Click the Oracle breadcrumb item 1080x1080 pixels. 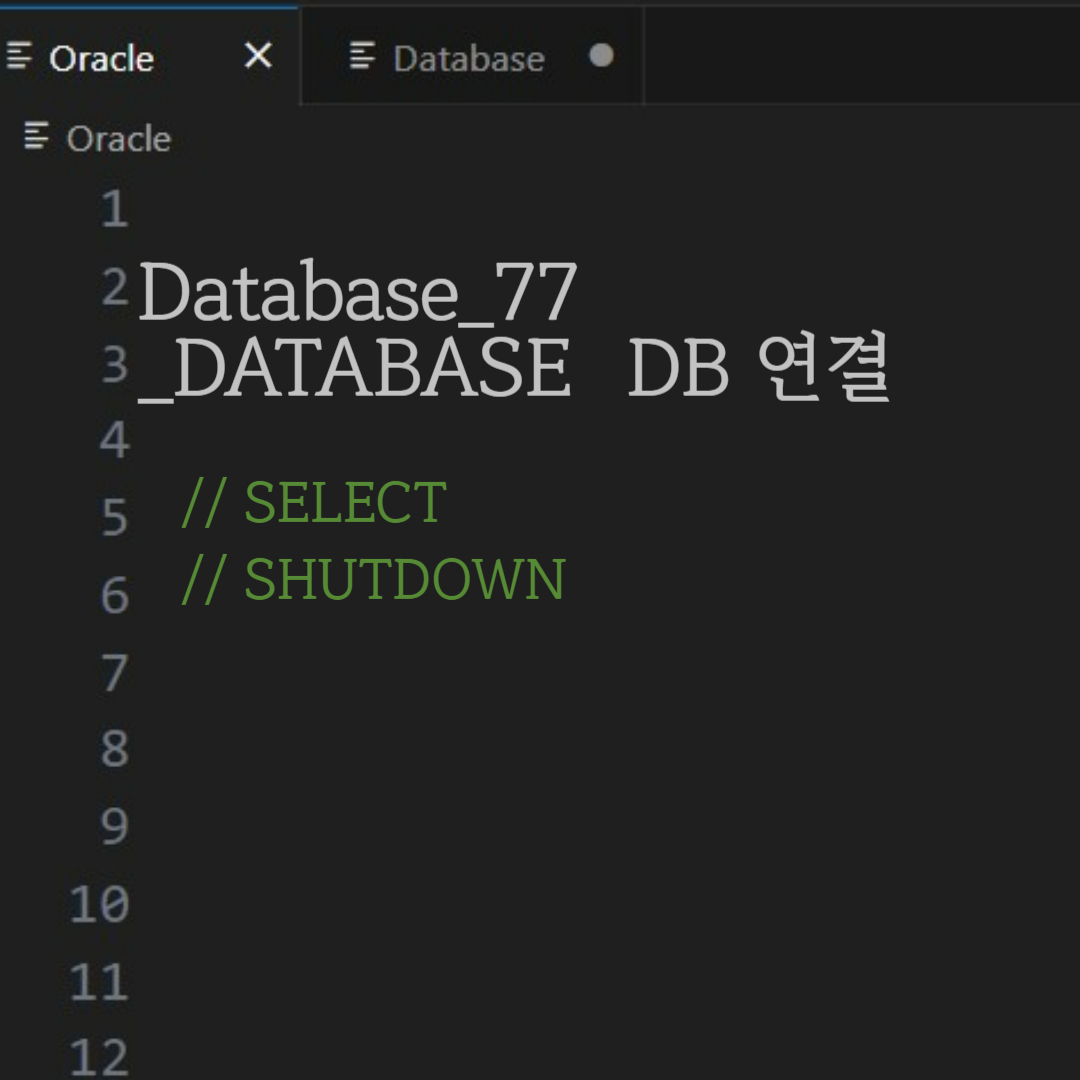(x=118, y=138)
